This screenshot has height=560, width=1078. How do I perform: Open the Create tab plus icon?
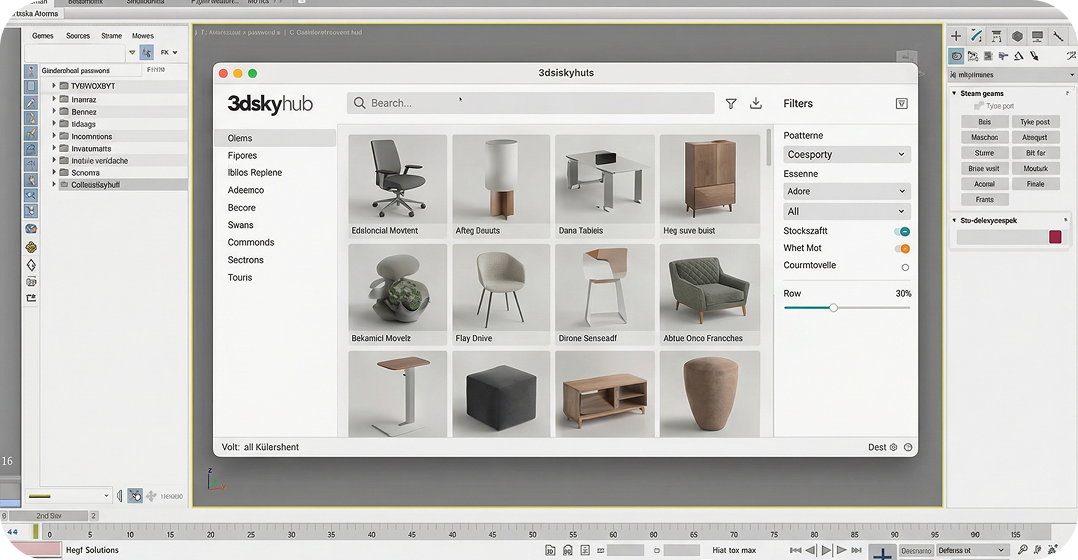tap(955, 36)
